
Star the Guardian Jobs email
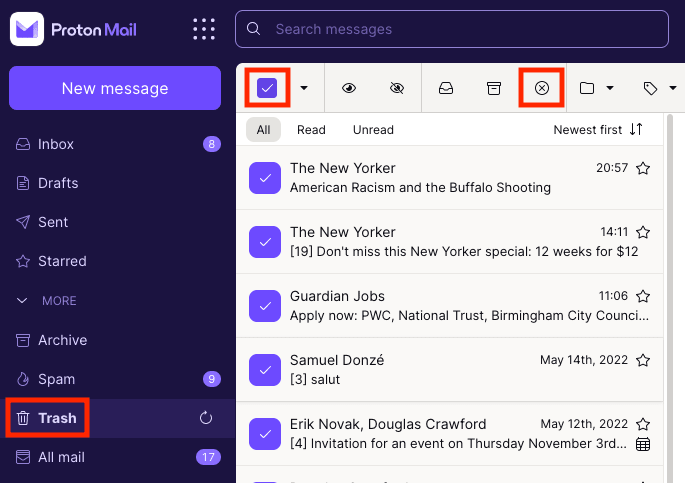(643, 296)
